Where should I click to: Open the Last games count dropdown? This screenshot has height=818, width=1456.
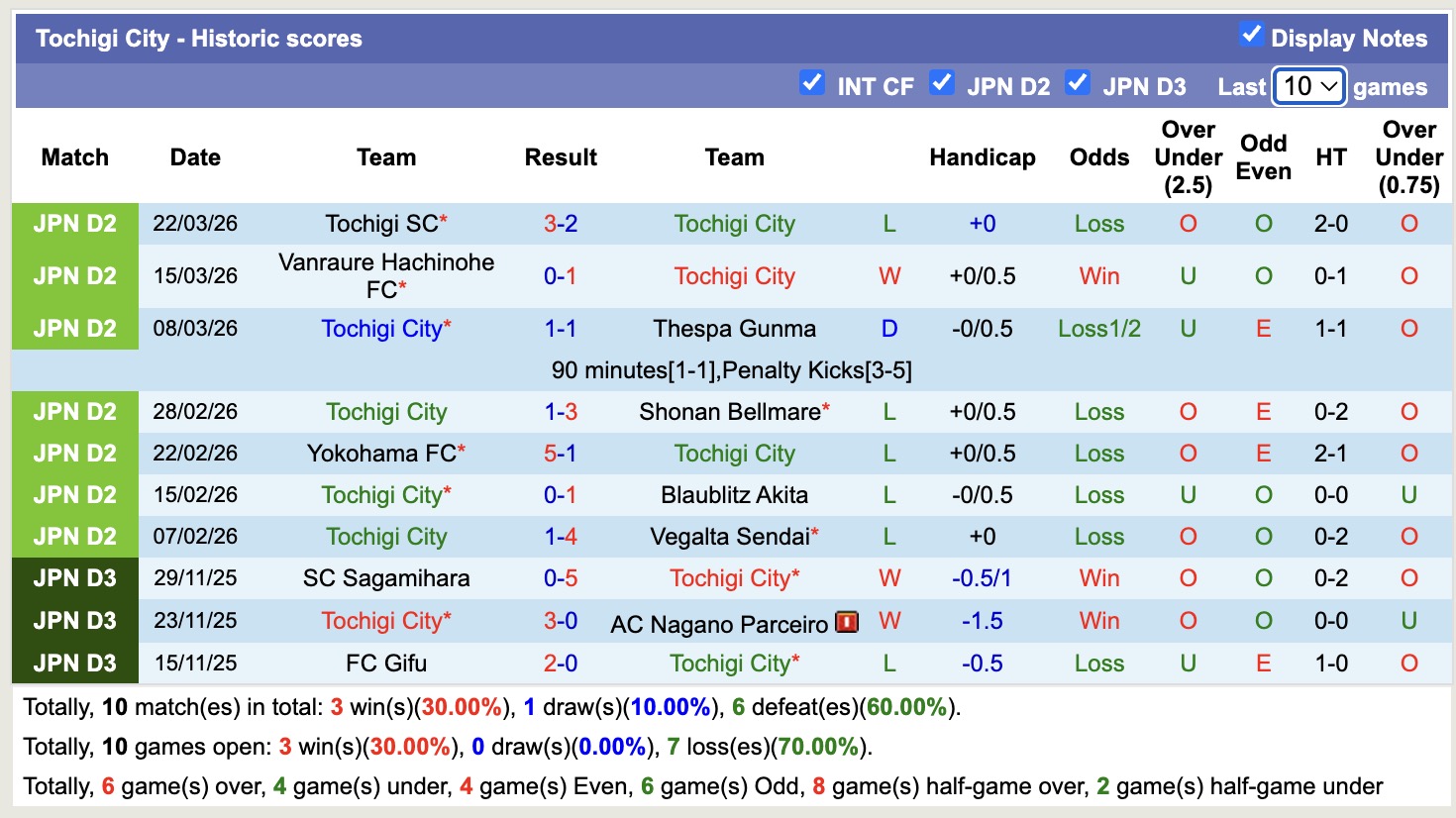pyautogui.click(x=1308, y=86)
